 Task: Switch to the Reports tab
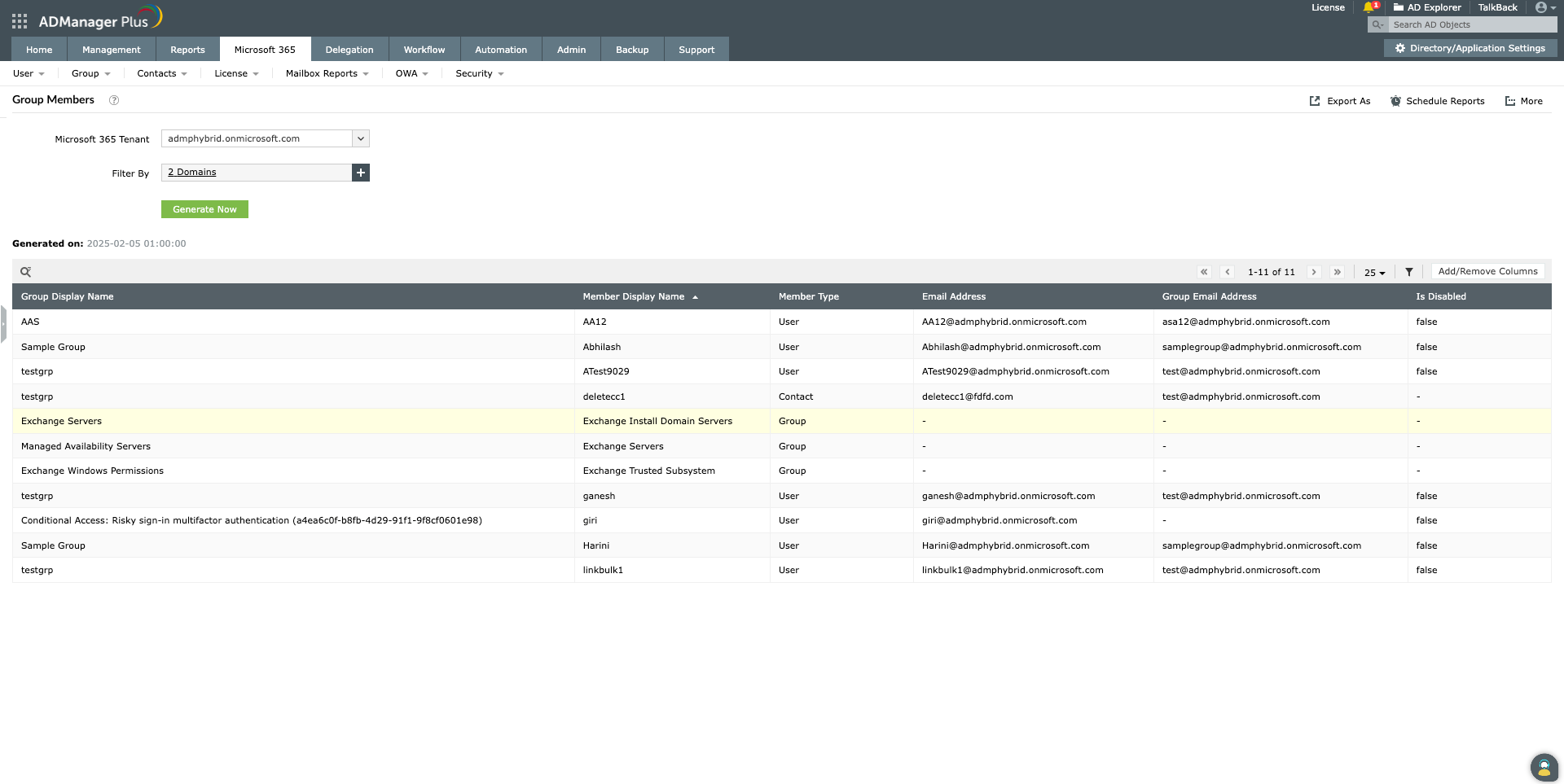pos(187,50)
